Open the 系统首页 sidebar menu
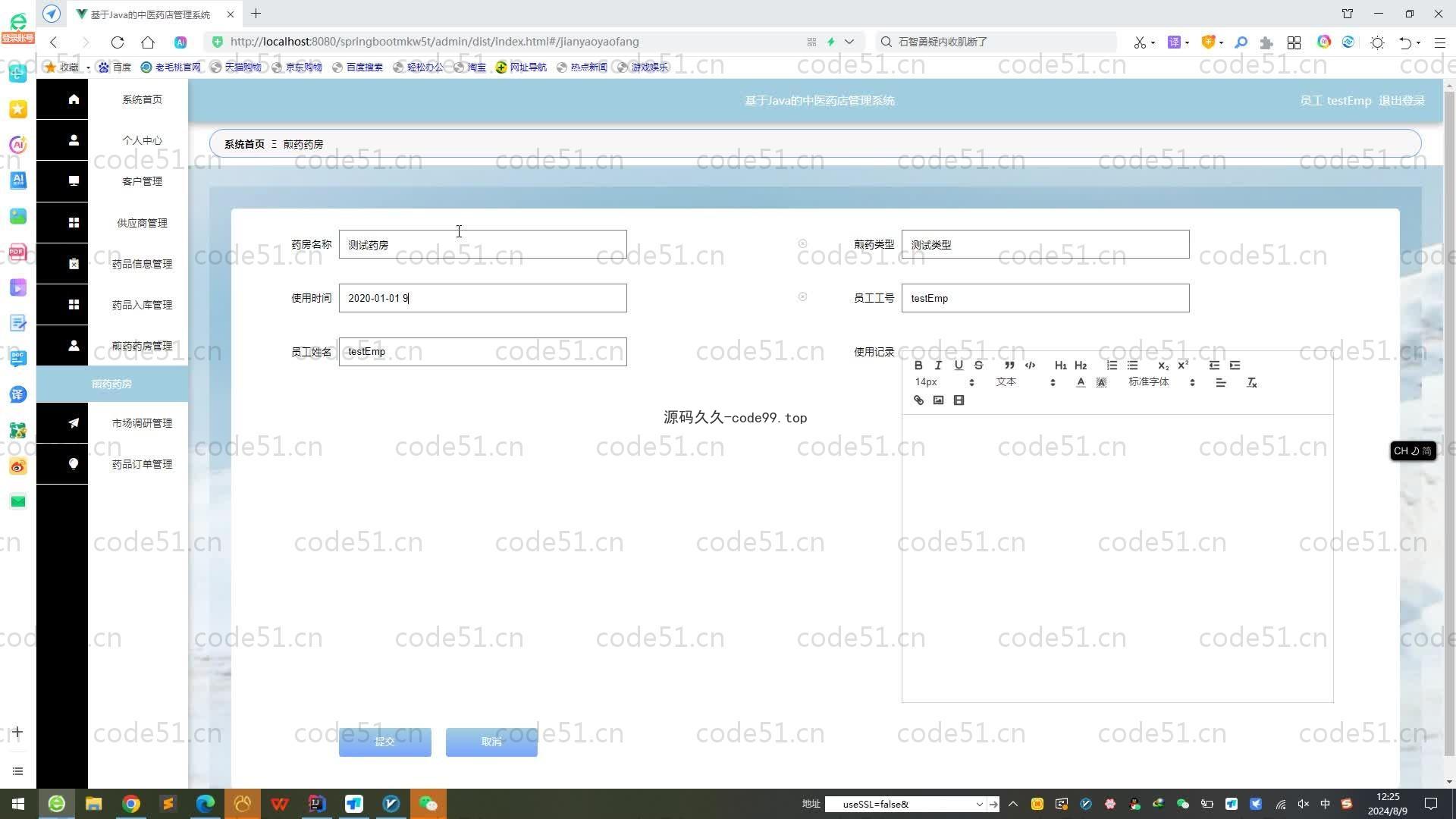The image size is (1456, 819). [x=142, y=99]
